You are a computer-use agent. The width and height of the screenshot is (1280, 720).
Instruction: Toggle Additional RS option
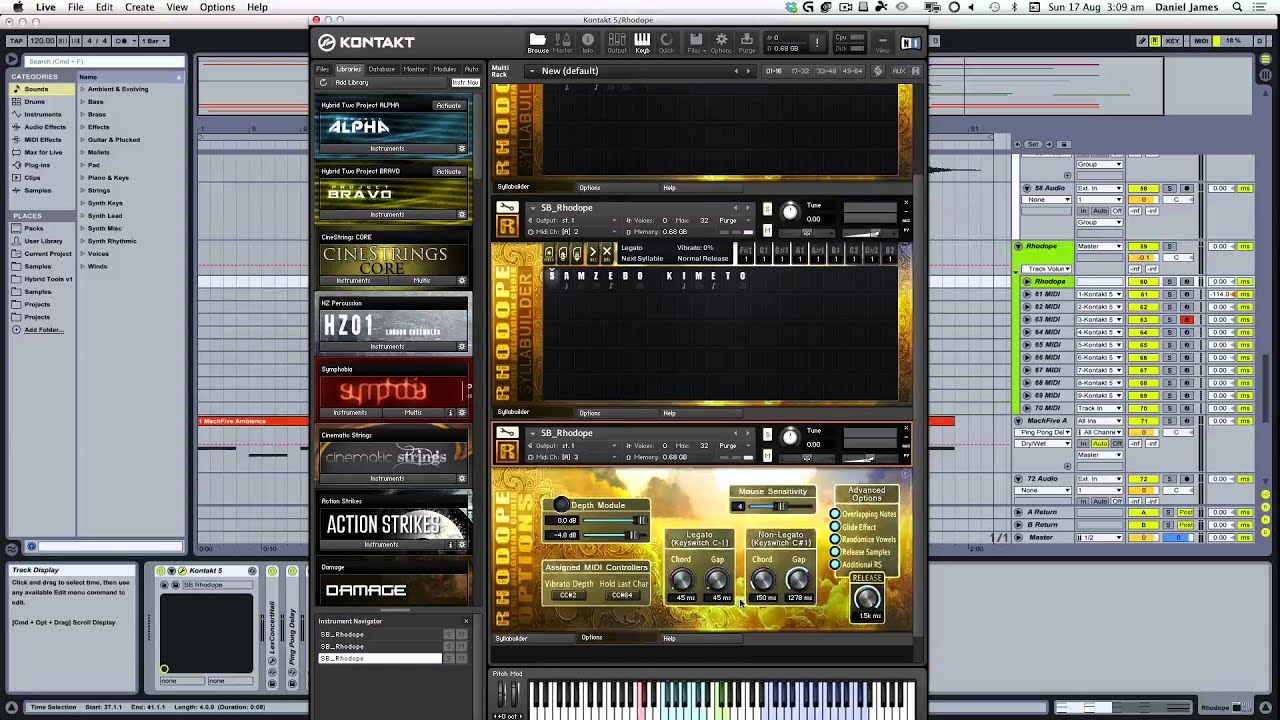(x=835, y=565)
